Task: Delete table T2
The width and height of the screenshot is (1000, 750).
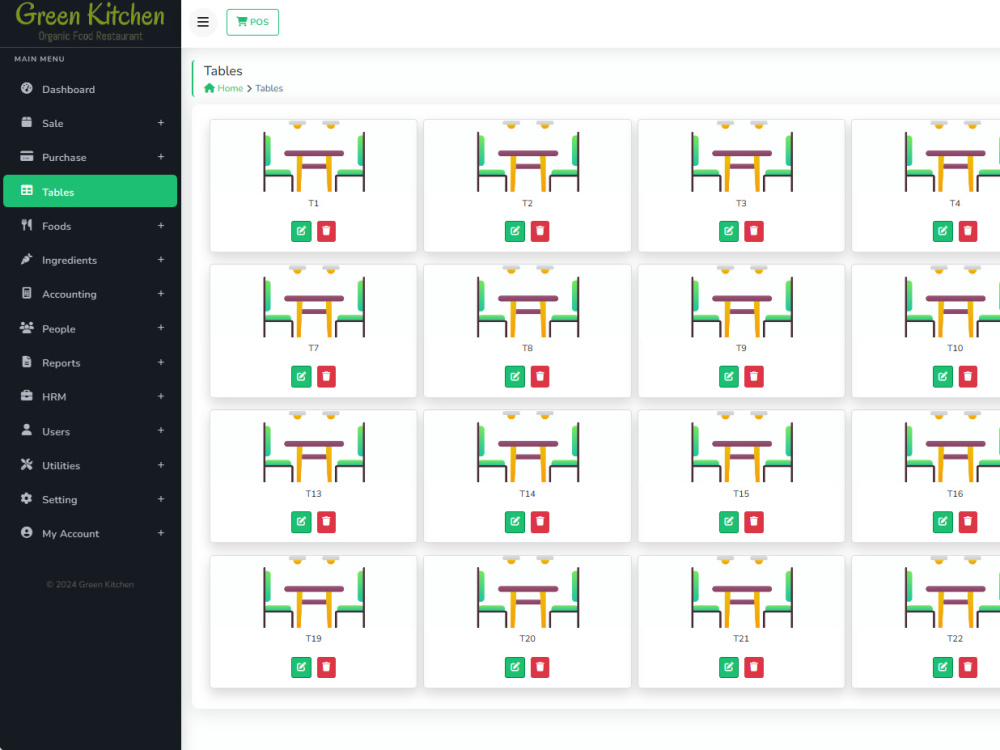Action: coord(540,231)
